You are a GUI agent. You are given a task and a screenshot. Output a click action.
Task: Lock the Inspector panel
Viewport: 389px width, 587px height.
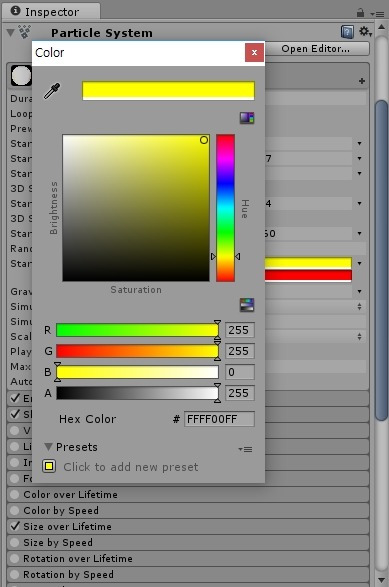360,13
